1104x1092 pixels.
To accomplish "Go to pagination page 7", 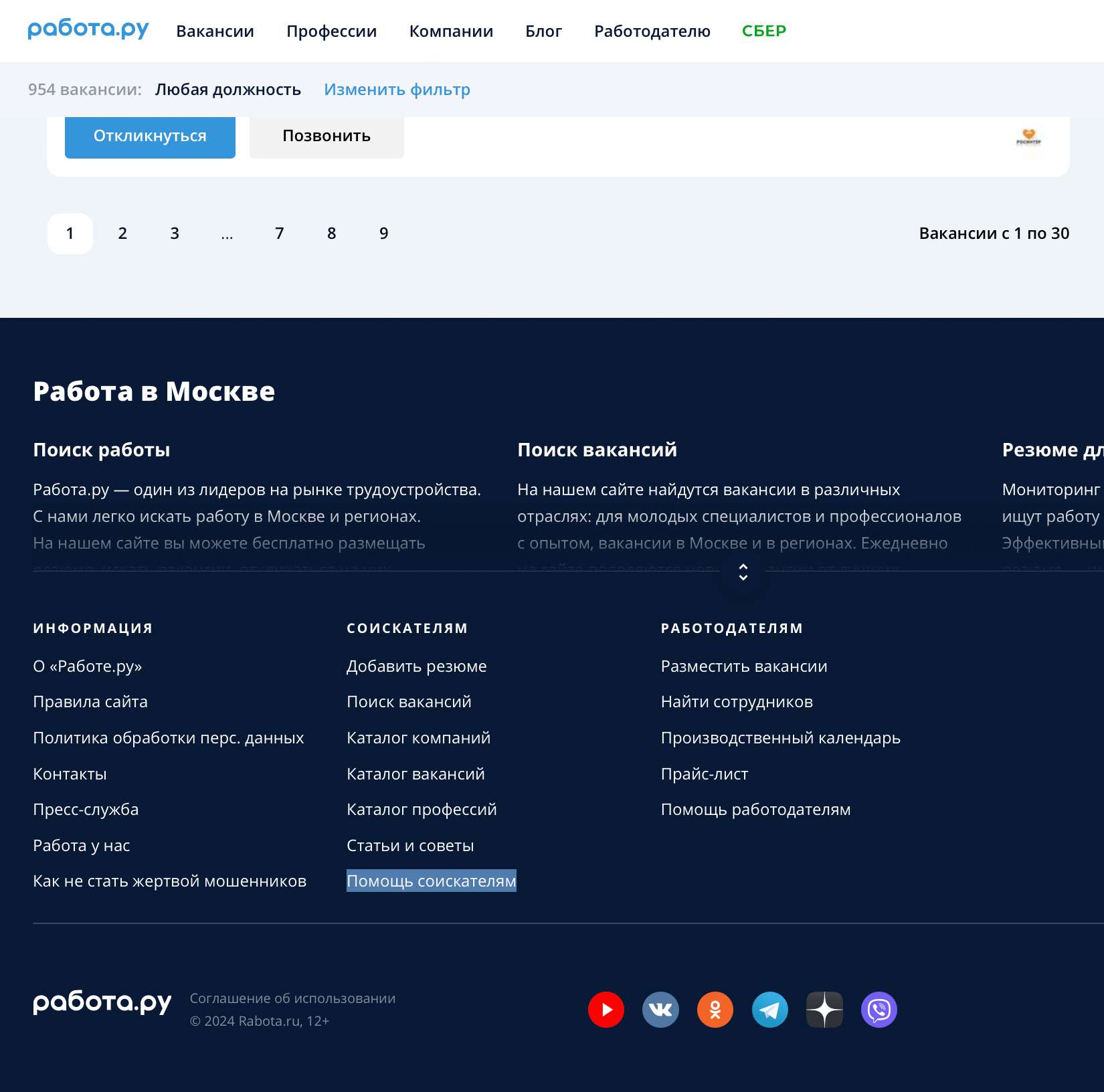I will point(280,234).
